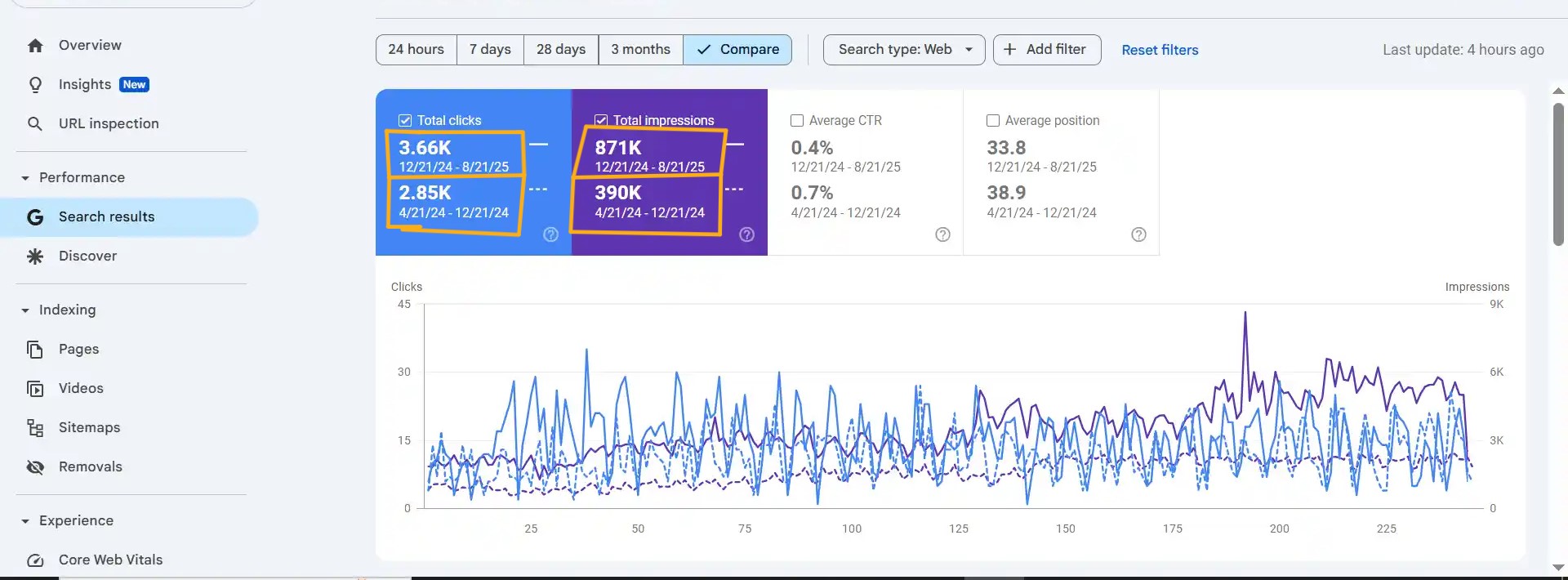The width and height of the screenshot is (1568, 580).
Task: Collapse the Performance section
Action: pyautogui.click(x=25, y=178)
